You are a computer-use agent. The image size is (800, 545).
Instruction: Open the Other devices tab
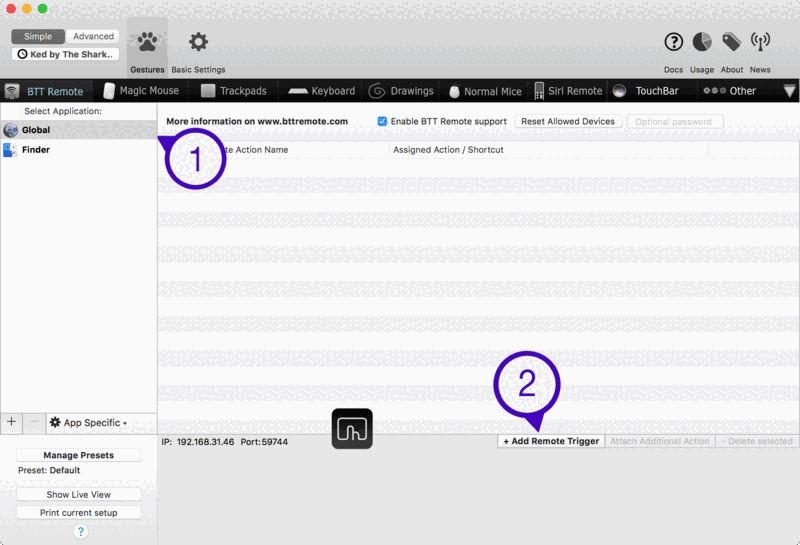pyautogui.click(x=730, y=91)
